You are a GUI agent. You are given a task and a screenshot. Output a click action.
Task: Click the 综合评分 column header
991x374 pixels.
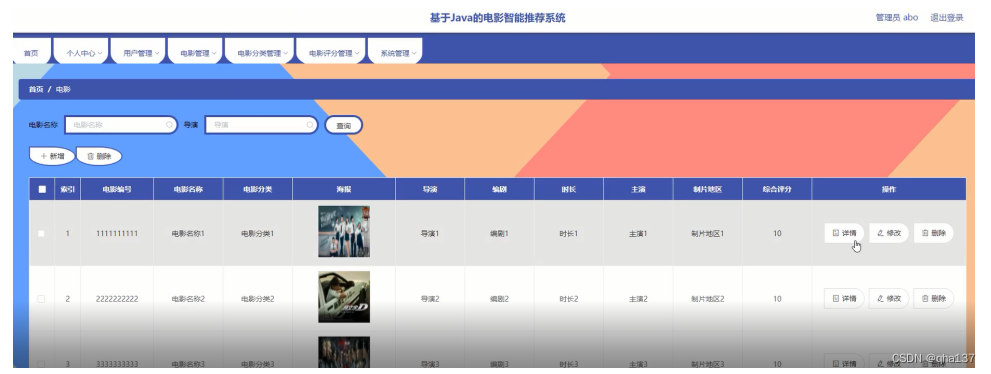(777, 190)
